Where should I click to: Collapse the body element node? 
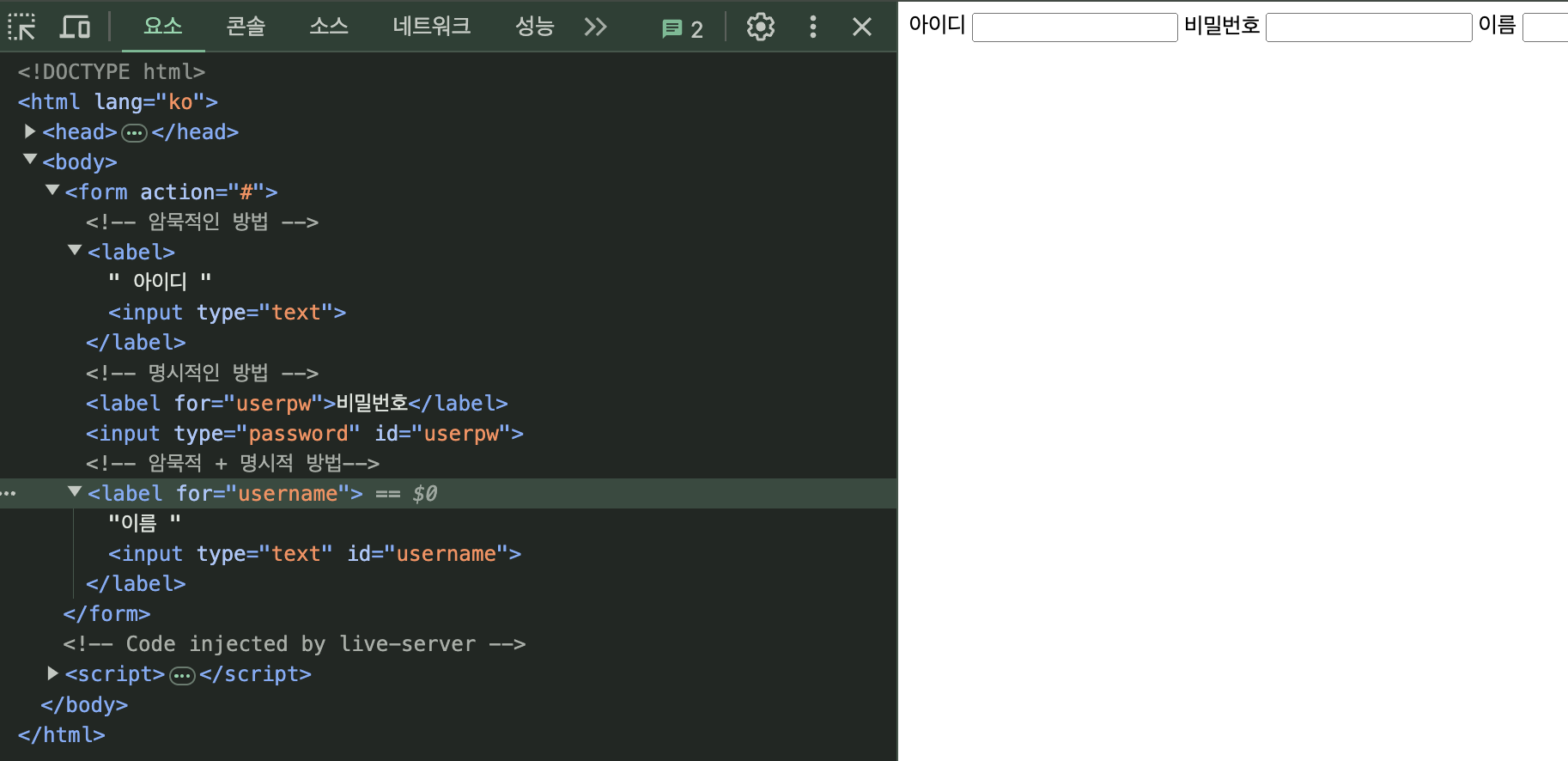pyautogui.click(x=30, y=161)
